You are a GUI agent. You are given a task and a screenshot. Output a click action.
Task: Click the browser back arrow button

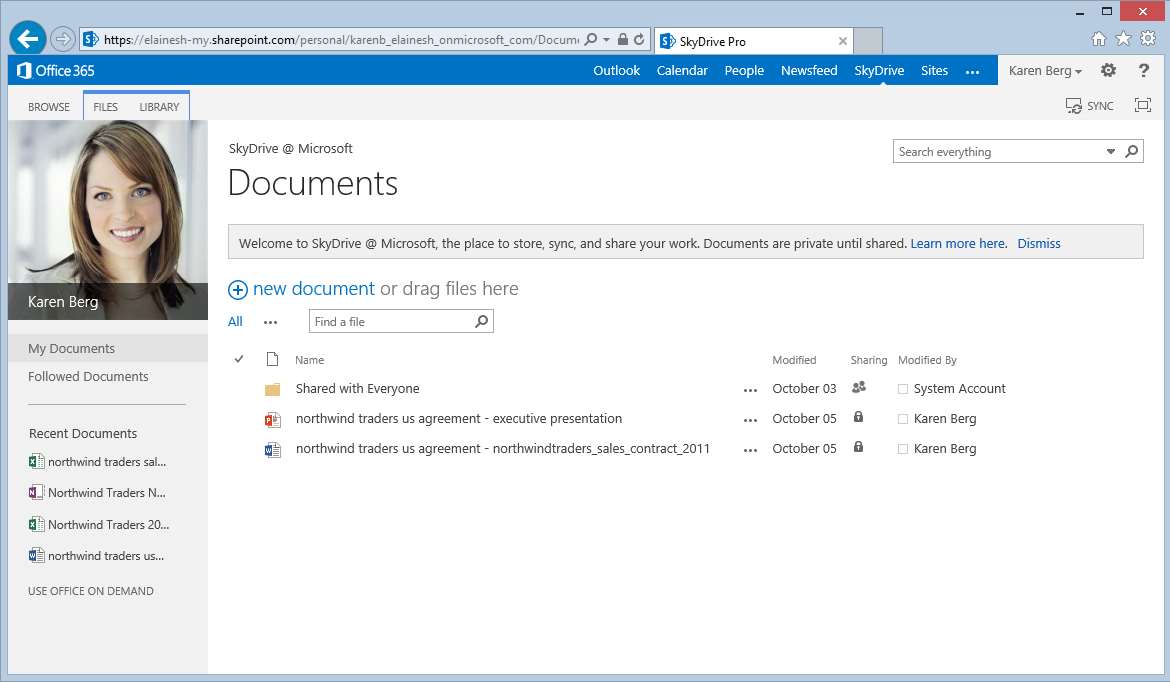pos(28,38)
